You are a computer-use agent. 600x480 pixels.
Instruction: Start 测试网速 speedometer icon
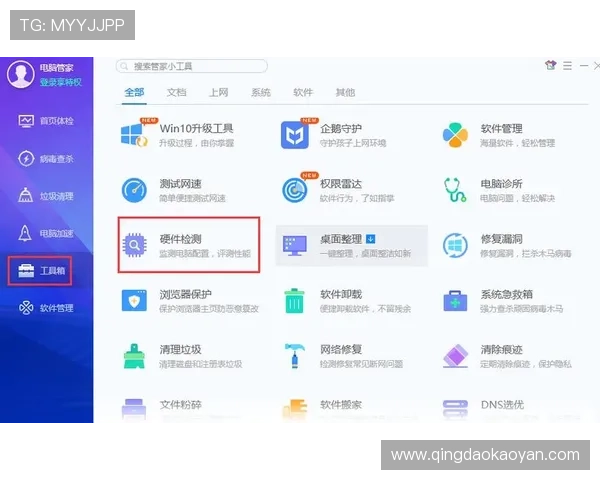(x=134, y=190)
